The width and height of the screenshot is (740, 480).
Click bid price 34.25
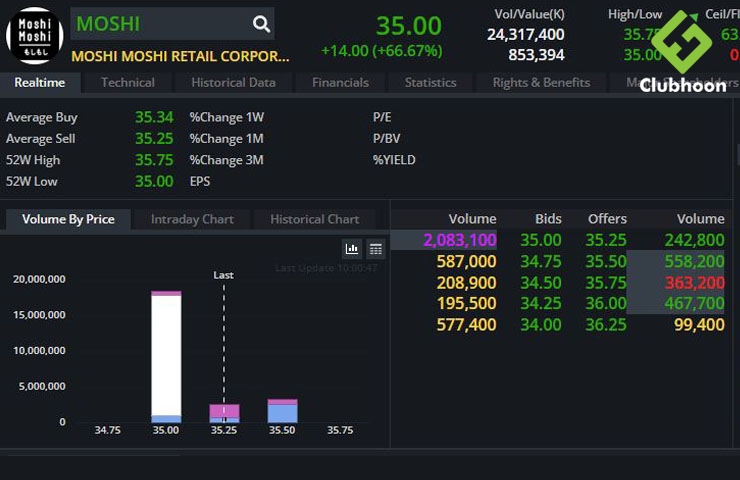point(541,303)
